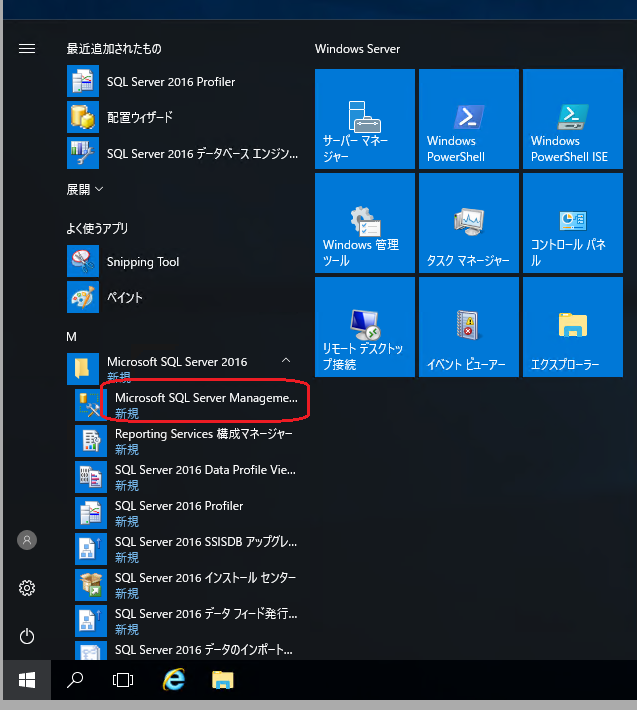Open the コントロール パネル tile
The width and height of the screenshot is (637, 710).
click(573, 223)
